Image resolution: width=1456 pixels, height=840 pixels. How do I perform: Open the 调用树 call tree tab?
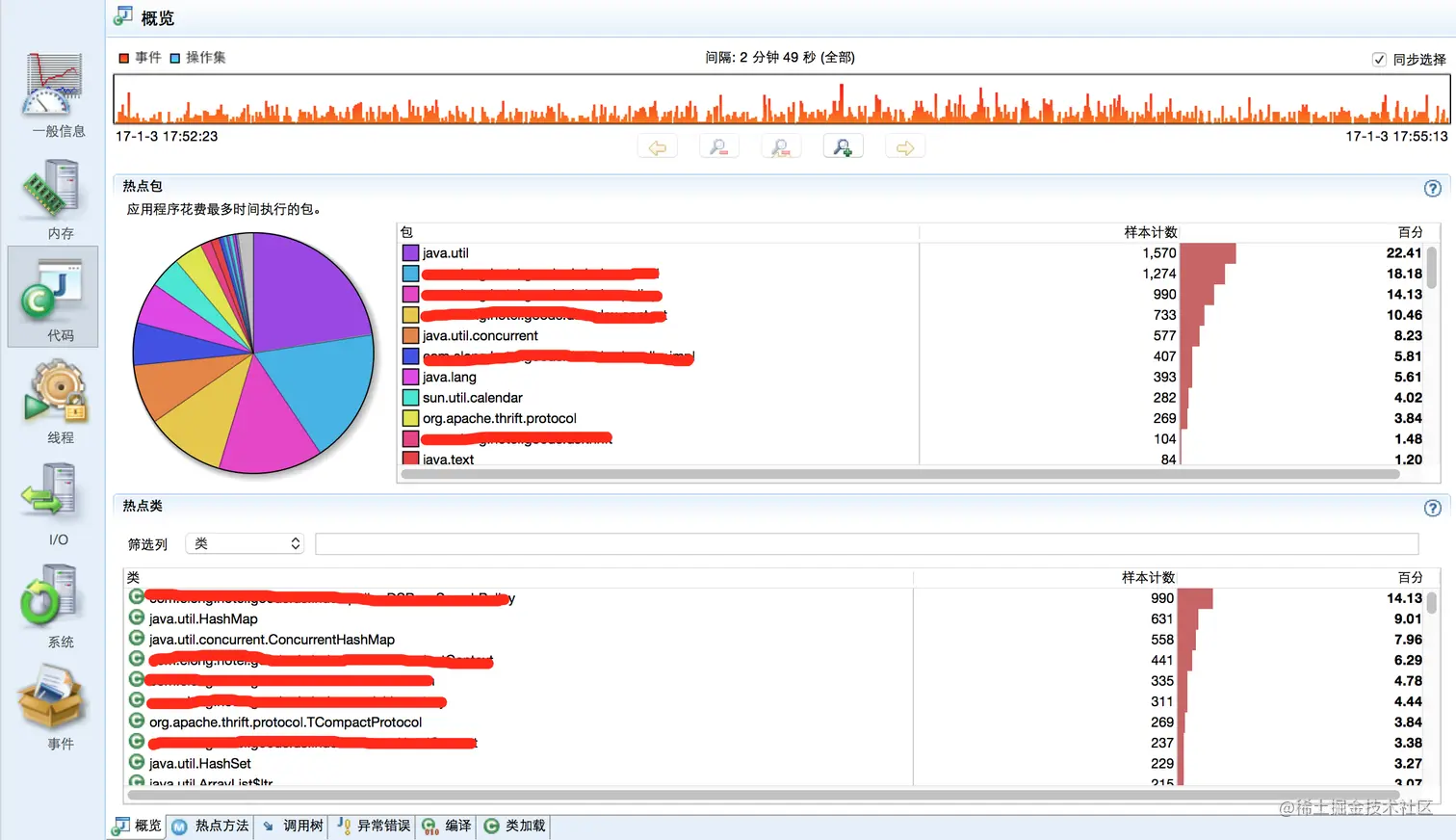(293, 827)
